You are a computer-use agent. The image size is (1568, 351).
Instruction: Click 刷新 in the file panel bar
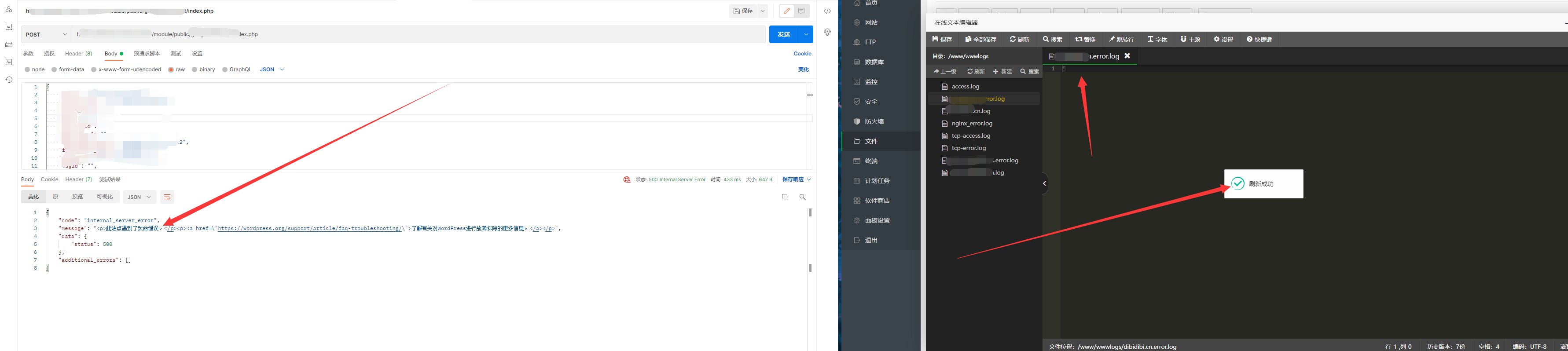click(x=976, y=72)
